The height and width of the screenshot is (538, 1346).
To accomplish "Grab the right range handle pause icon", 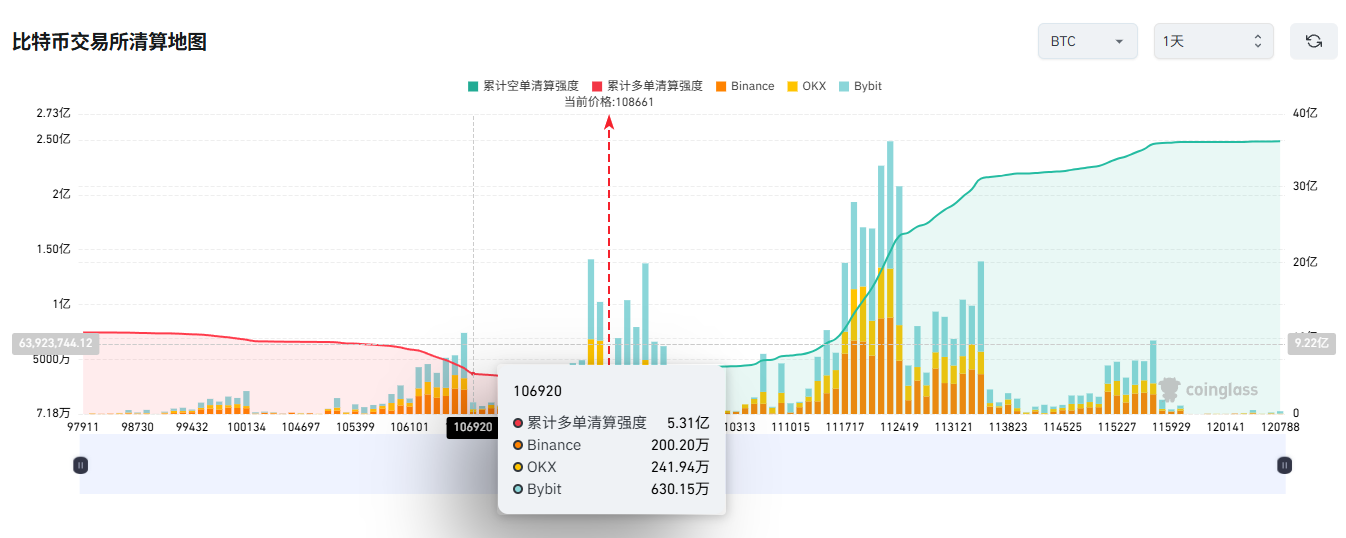I will pos(1285,464).
